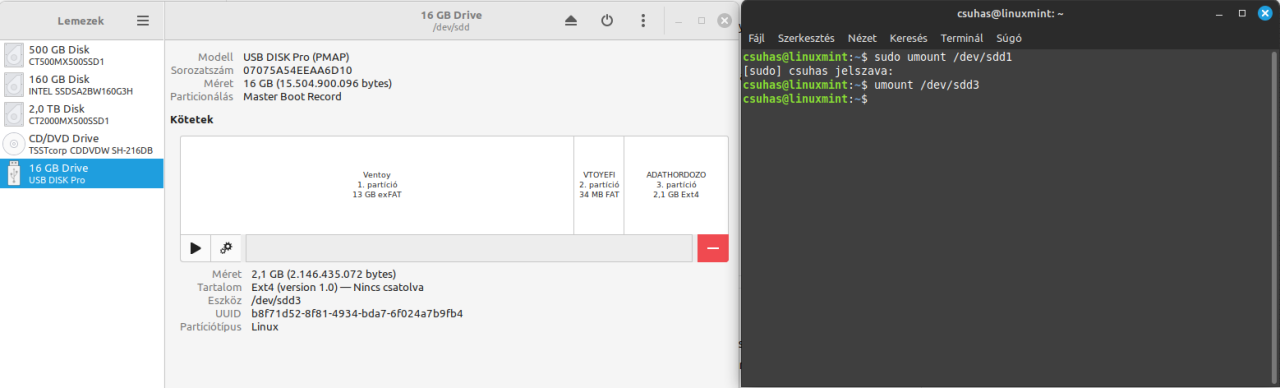Image resolution: width=1280 pixels, height=388 pixels.
Task: Open the Súgó menu in Terminal
Action: (x=1008, y=38)
